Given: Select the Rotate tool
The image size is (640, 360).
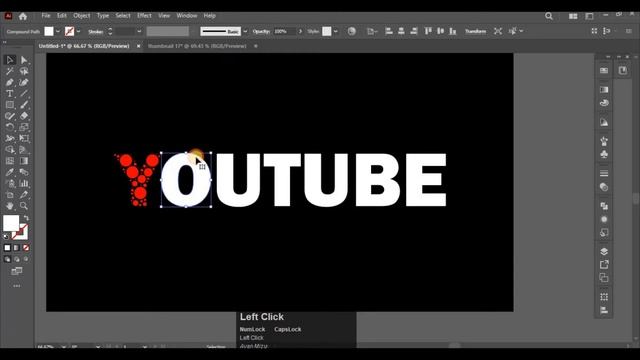Looking at the screenshot, I should 10,127.
